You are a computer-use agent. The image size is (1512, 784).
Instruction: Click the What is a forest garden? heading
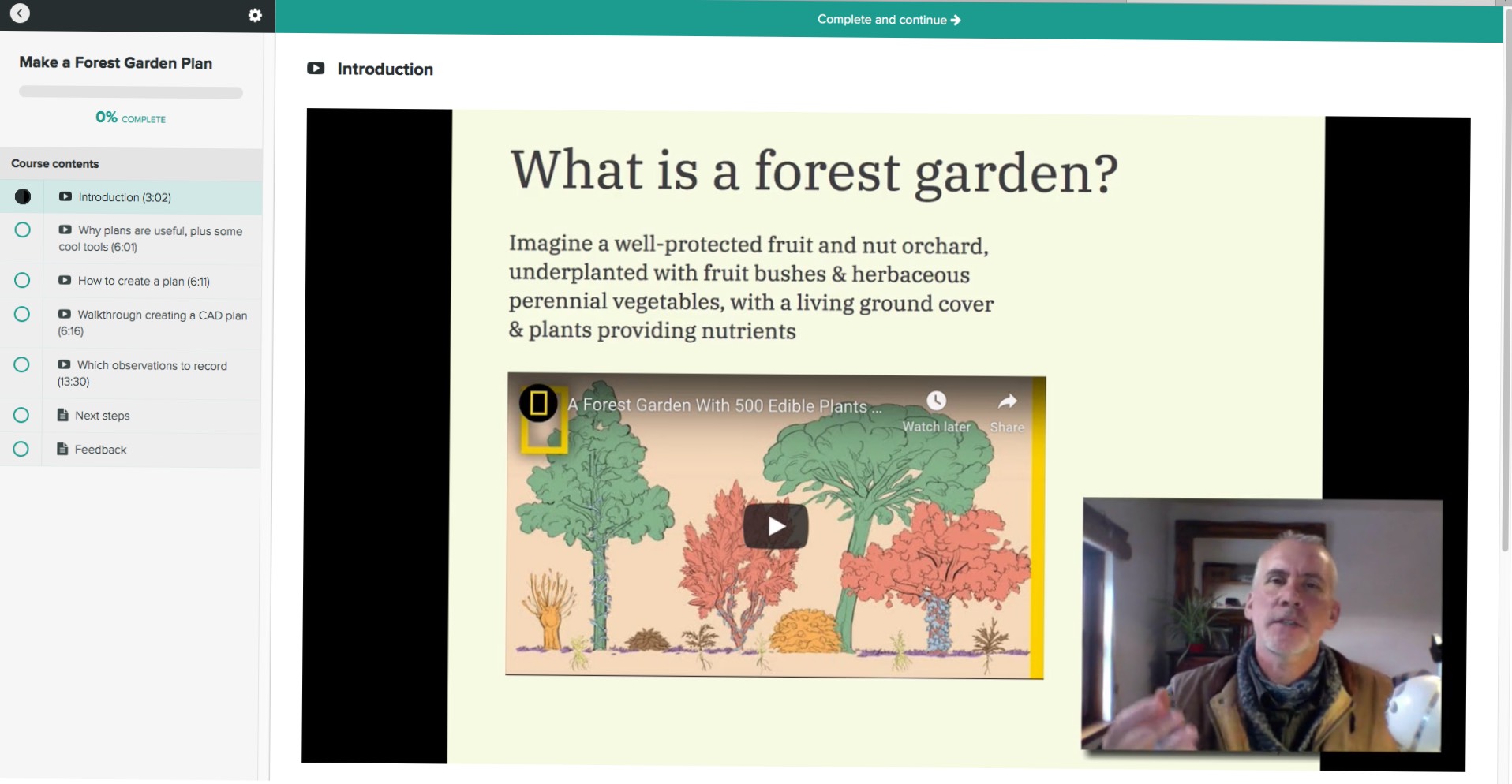(x=814, y=171)
